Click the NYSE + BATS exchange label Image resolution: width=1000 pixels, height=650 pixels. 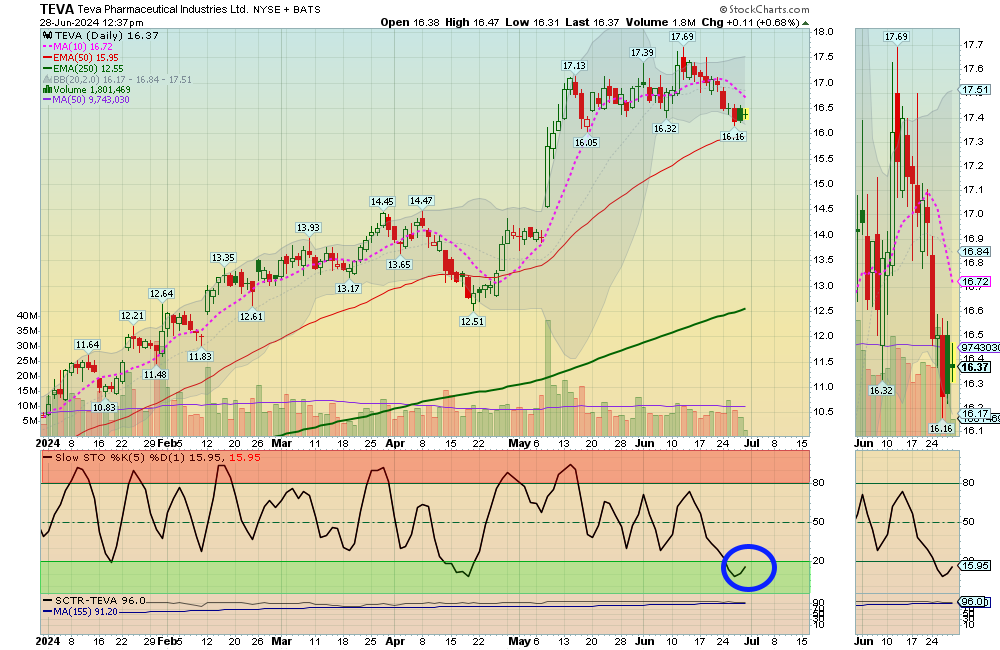(x=287, y=10)
